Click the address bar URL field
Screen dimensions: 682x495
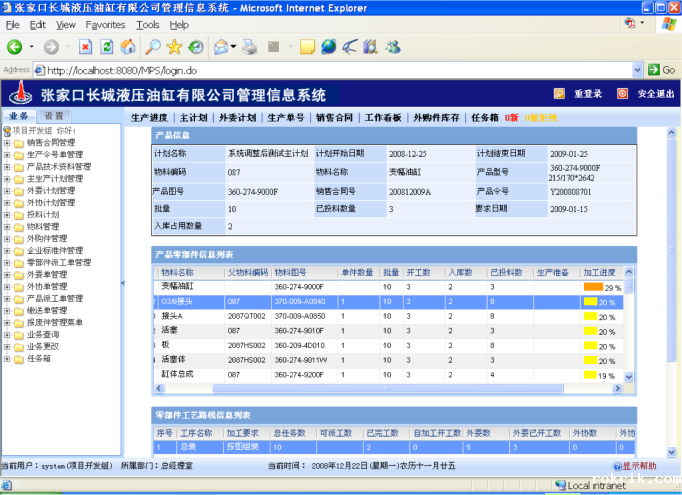click(330, 70)
